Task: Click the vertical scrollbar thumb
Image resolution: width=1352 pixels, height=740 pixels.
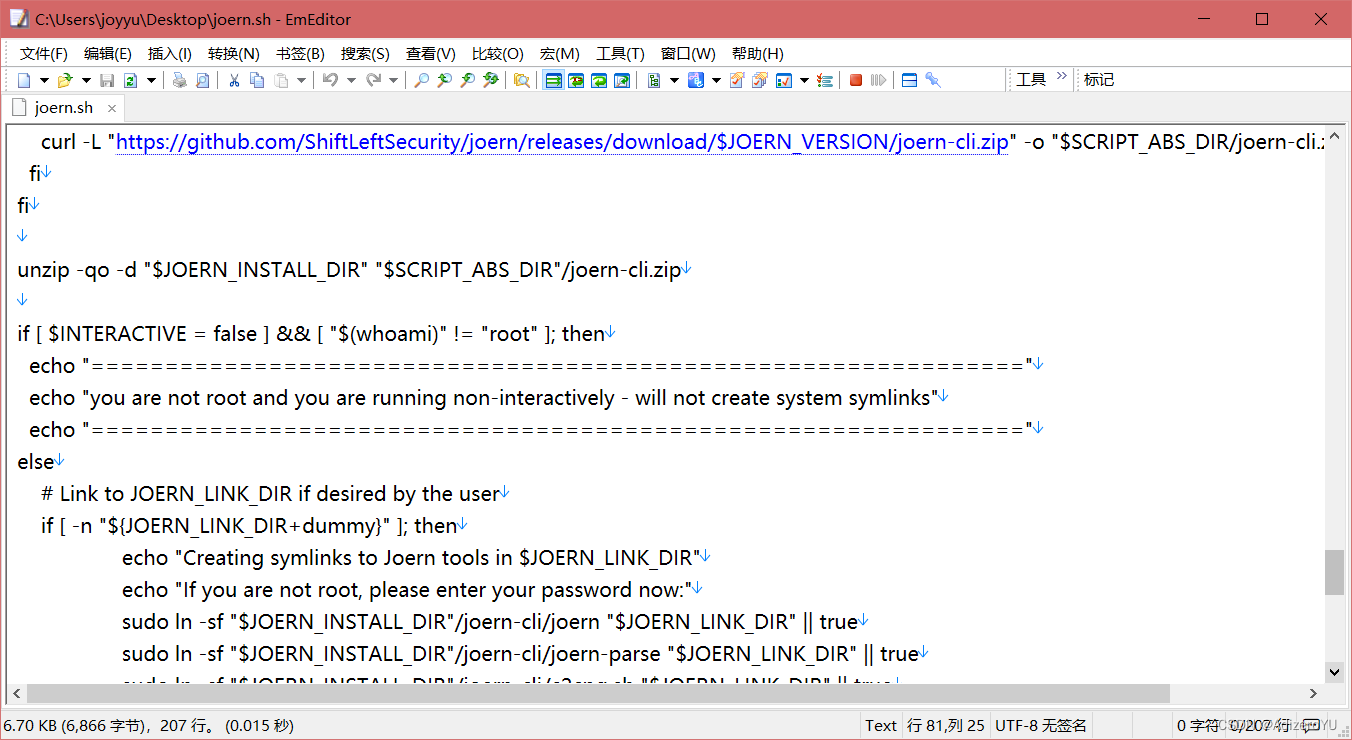Action: pyautogui.click(x=1335, y=570)
